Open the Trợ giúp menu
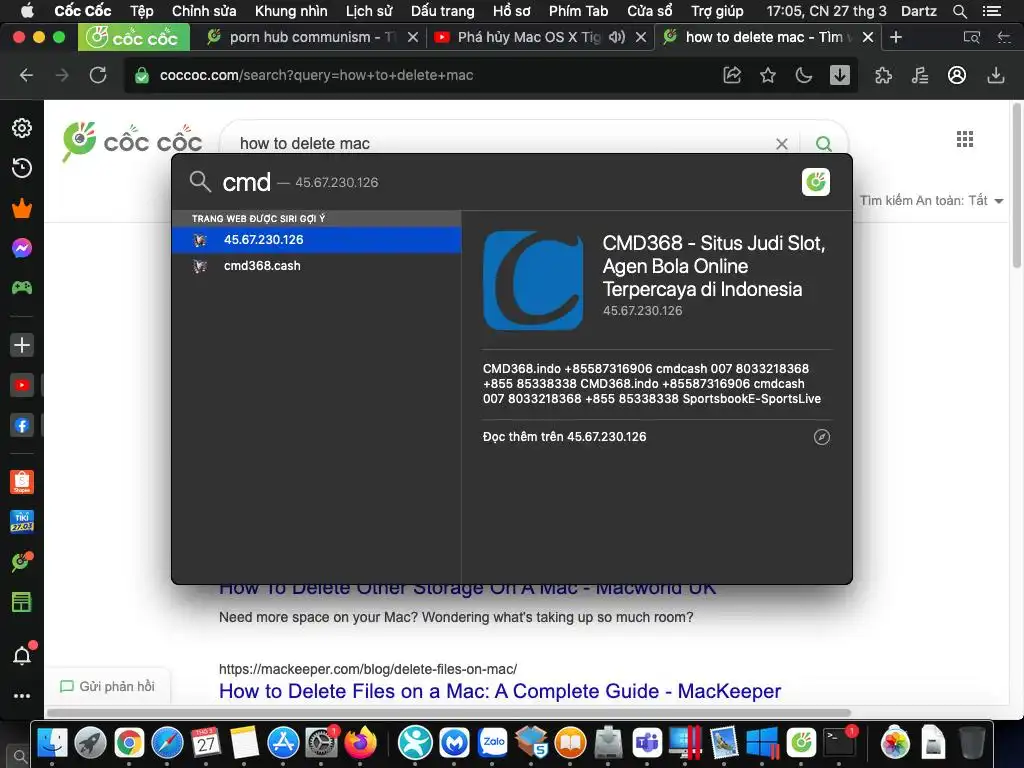 tap(717, 10)
